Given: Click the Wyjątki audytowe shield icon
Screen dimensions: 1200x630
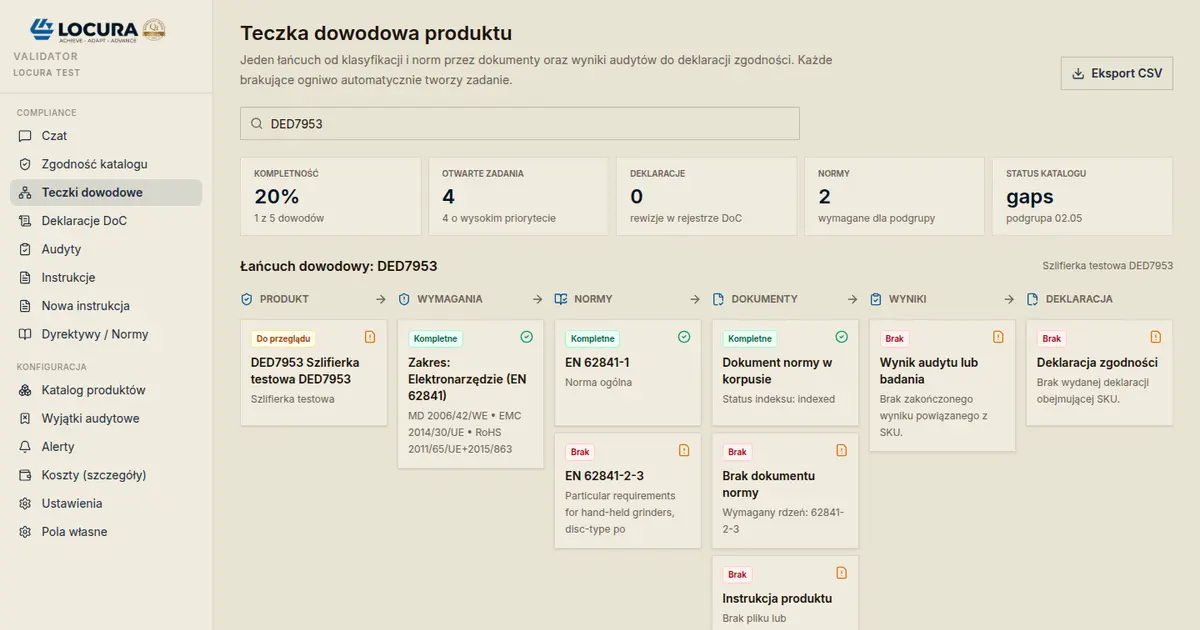Looking at the screenshot, I should 25,419.
